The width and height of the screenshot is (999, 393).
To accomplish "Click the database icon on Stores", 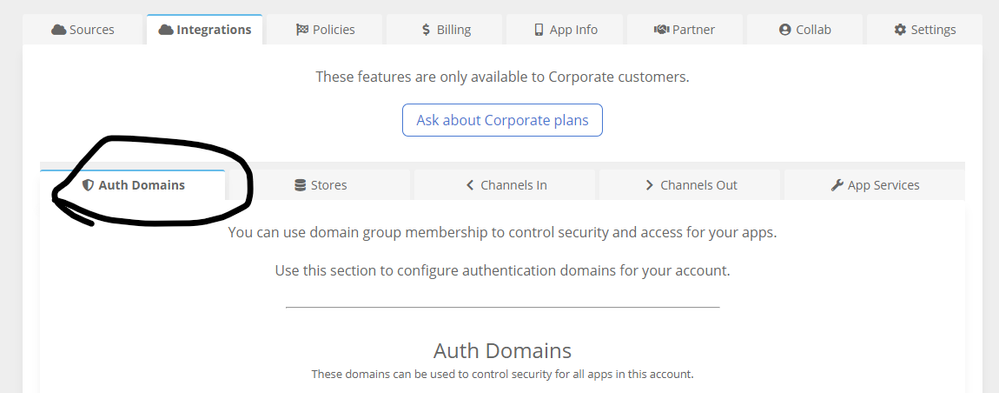I will 300,185.
